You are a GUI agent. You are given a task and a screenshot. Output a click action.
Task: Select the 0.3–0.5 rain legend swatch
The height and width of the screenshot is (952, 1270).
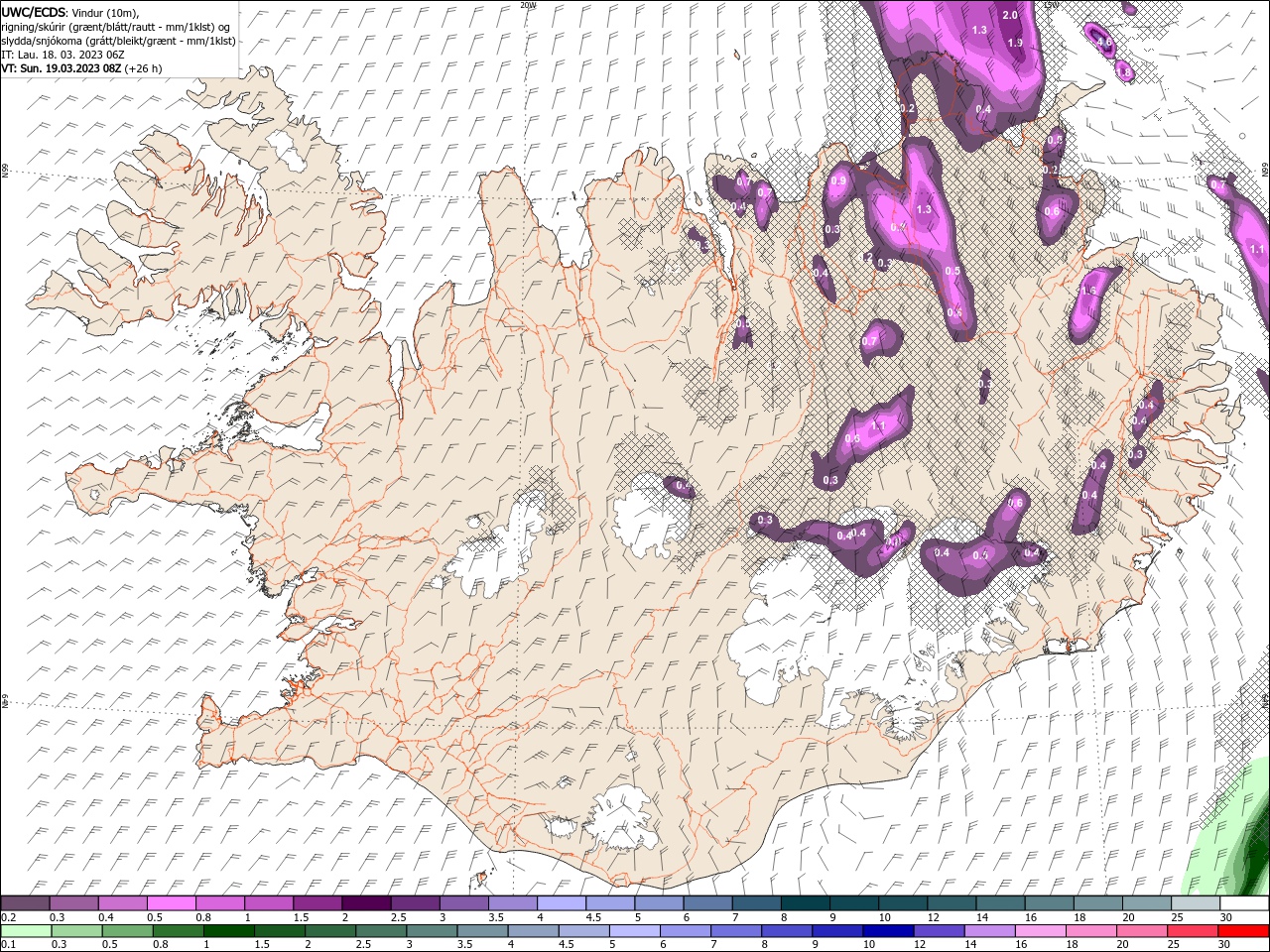point(76,930)
